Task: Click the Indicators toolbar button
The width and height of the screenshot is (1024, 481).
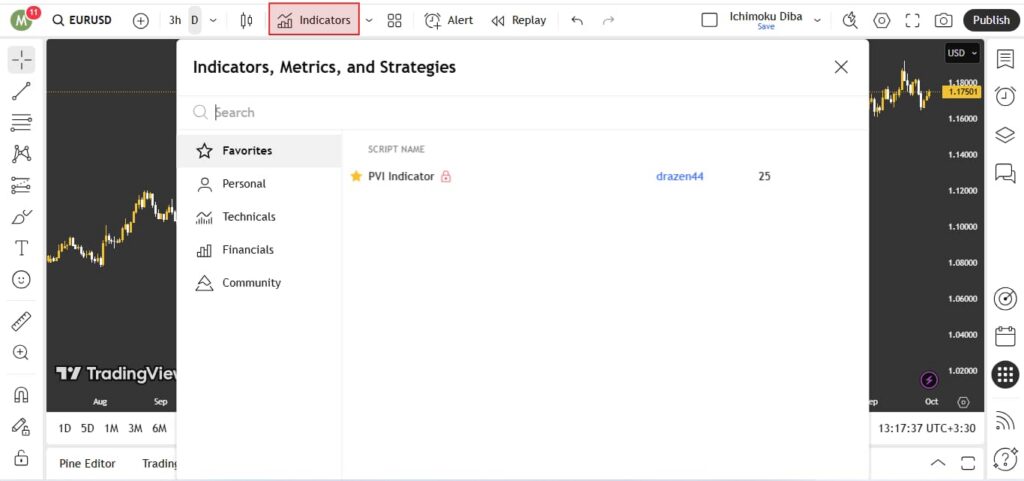Action: (313, 20)
